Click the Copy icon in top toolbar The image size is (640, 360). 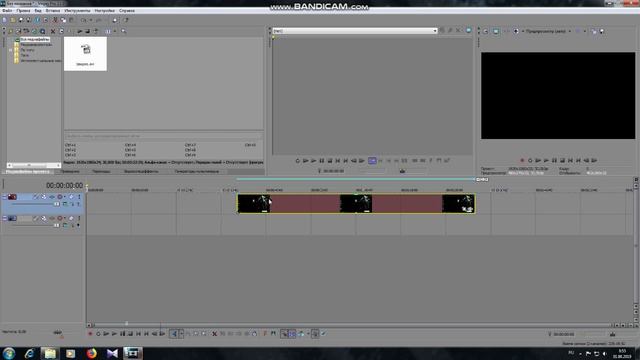tap(63, 20)
